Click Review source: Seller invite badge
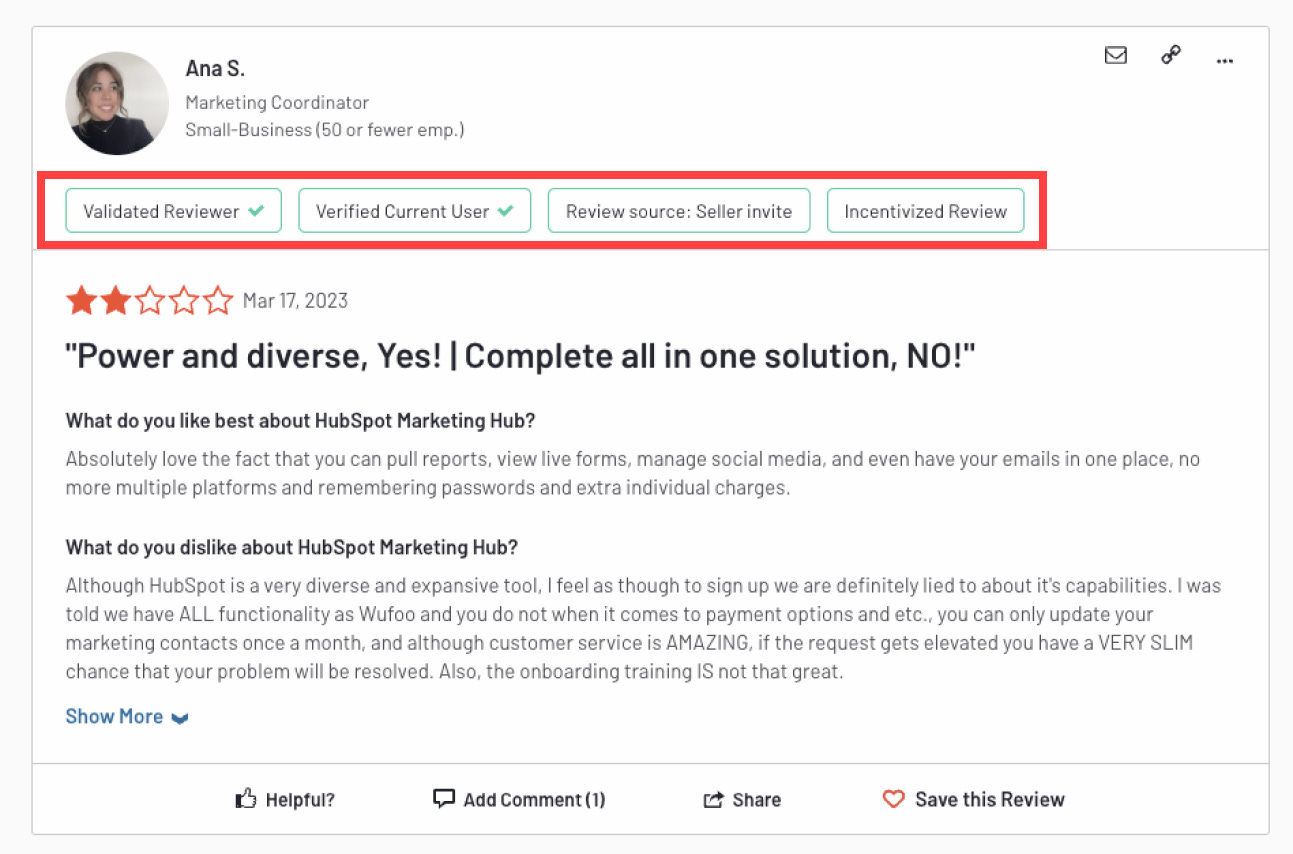The height and width of the screenshot is (854, 1293). click(x=679, y=211)
